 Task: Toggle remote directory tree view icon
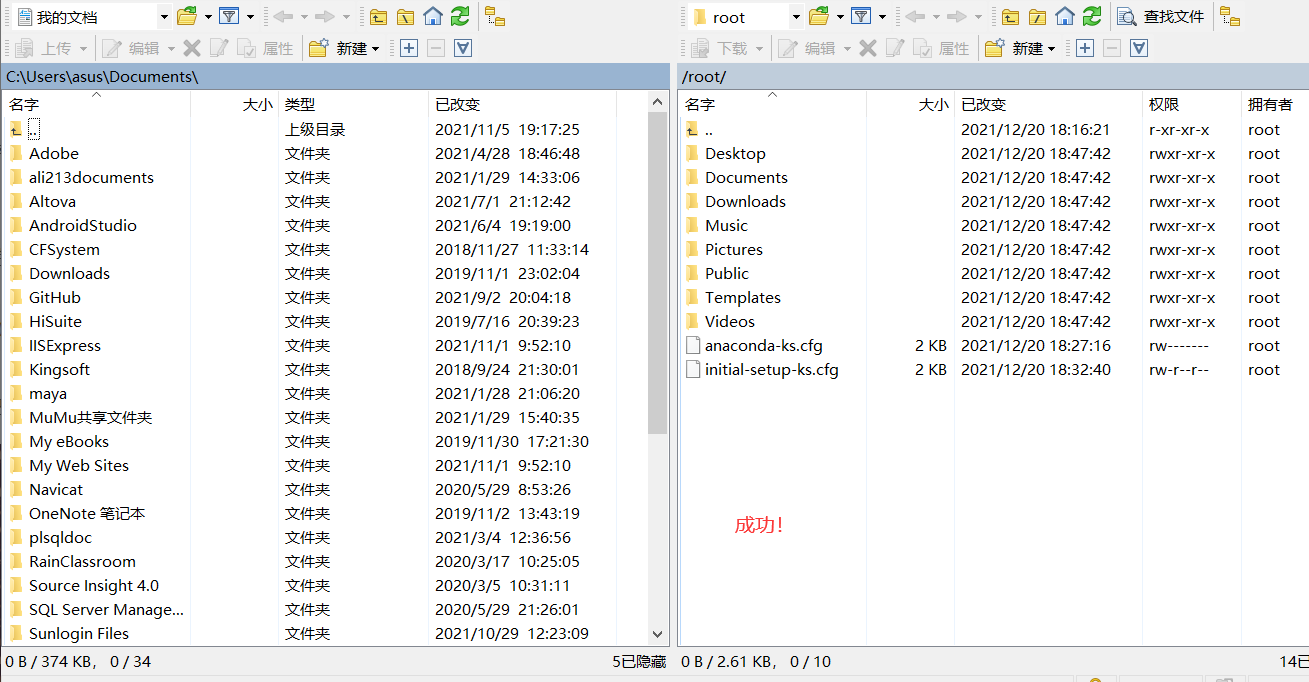pyautogui.click(x=1230, y=16)
